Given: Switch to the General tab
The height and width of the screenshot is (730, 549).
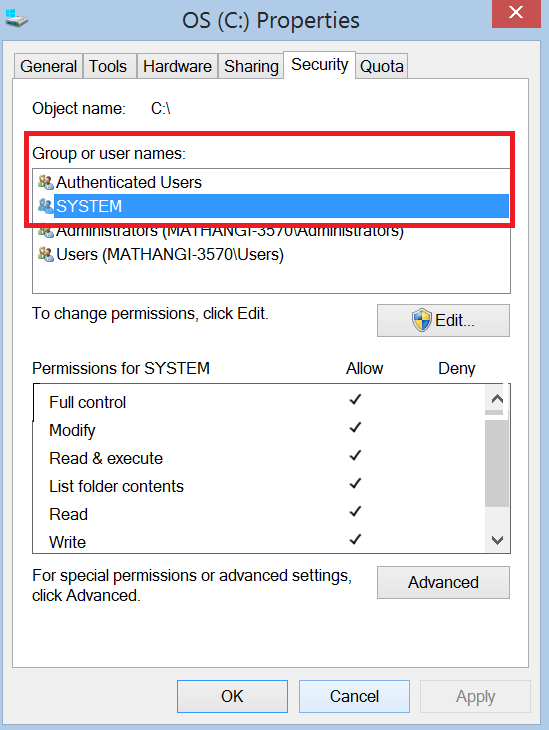Looking at the screenshot, I should pyautogui.click(x=48, y=66).
